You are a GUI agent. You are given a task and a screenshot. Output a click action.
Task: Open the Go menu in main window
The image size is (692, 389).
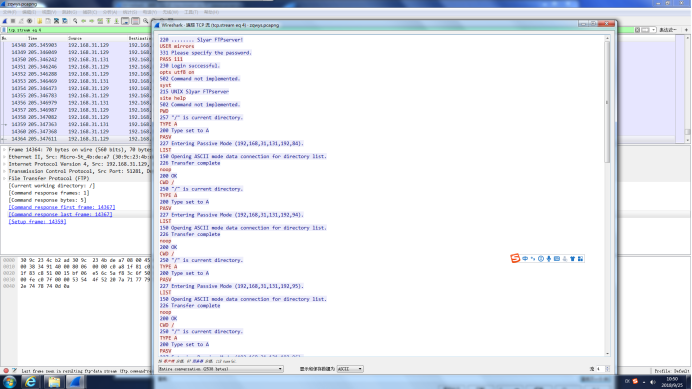point(69,12)
